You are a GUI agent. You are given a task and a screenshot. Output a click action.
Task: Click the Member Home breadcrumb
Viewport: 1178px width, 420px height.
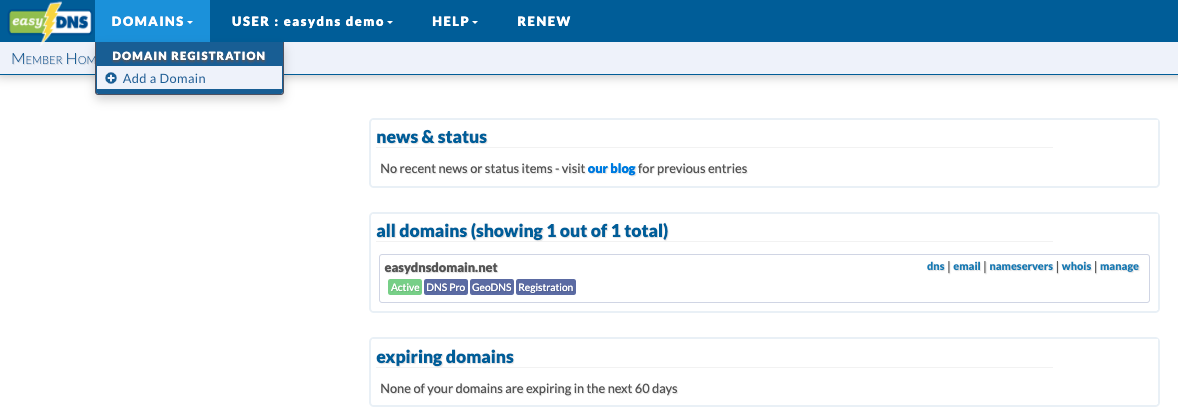(x=53, y=59)
